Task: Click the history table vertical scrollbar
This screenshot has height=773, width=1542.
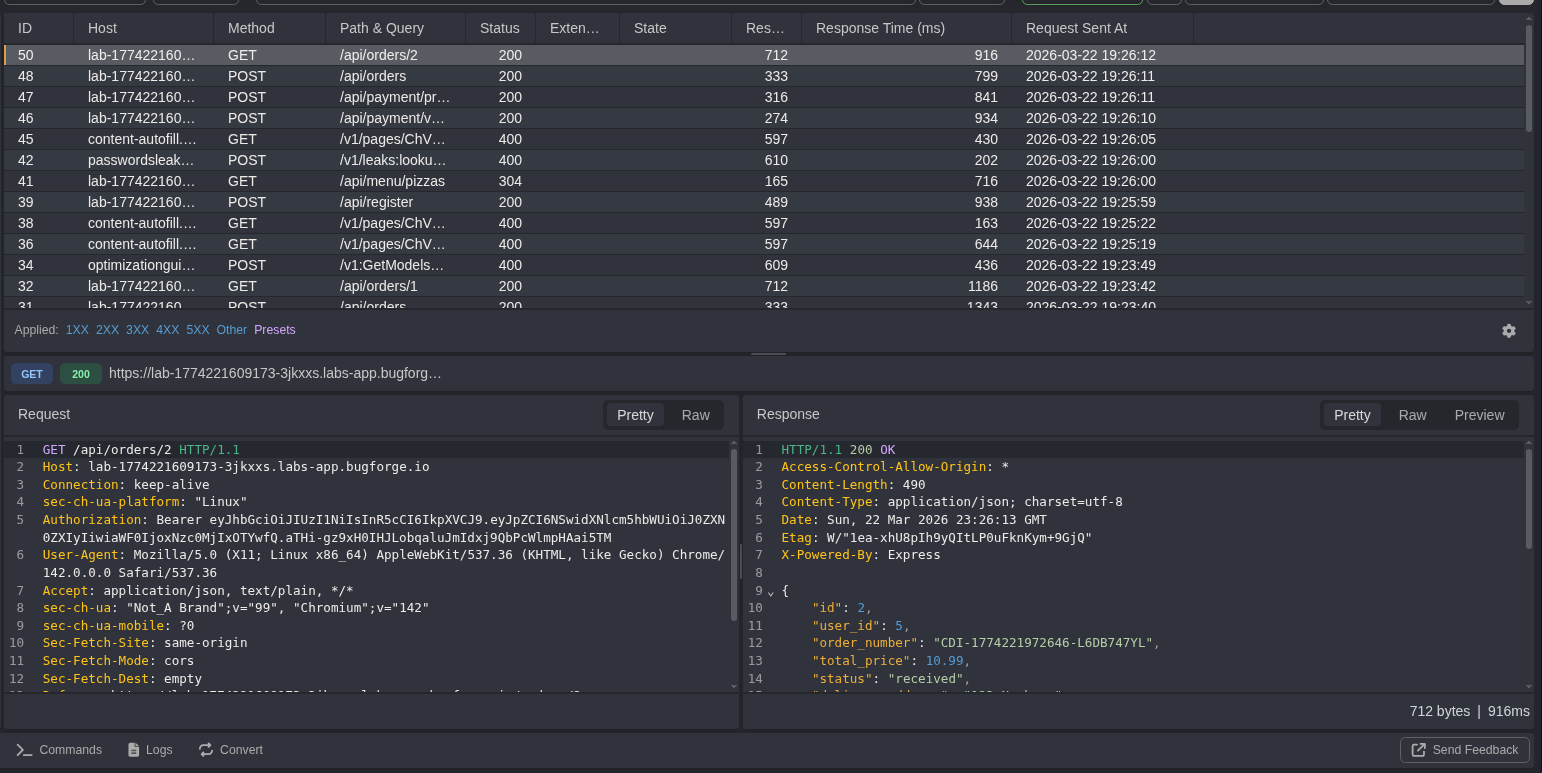Action: tap(1528, 80)
